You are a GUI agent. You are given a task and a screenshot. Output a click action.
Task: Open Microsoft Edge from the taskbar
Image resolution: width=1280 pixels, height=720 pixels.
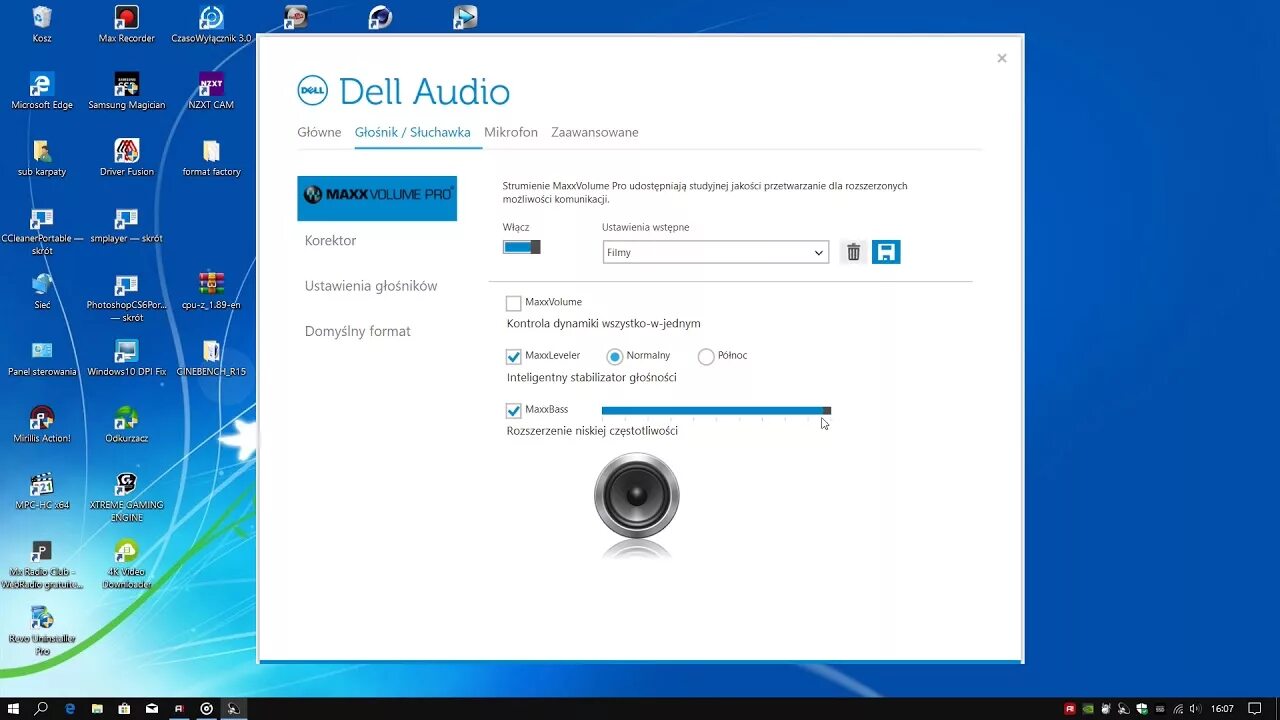[70, 708]
